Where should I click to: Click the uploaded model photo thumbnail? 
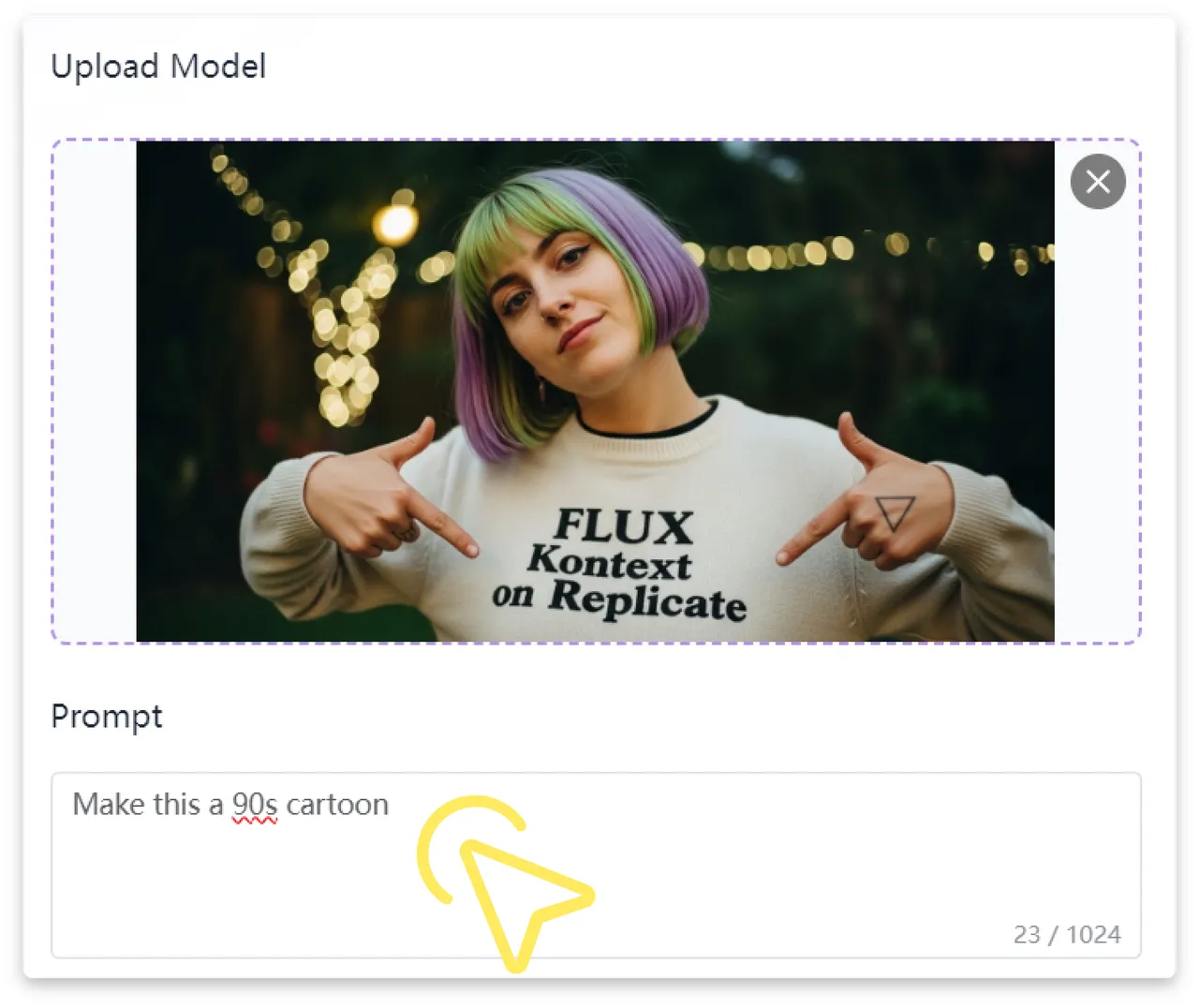point(595,391)
